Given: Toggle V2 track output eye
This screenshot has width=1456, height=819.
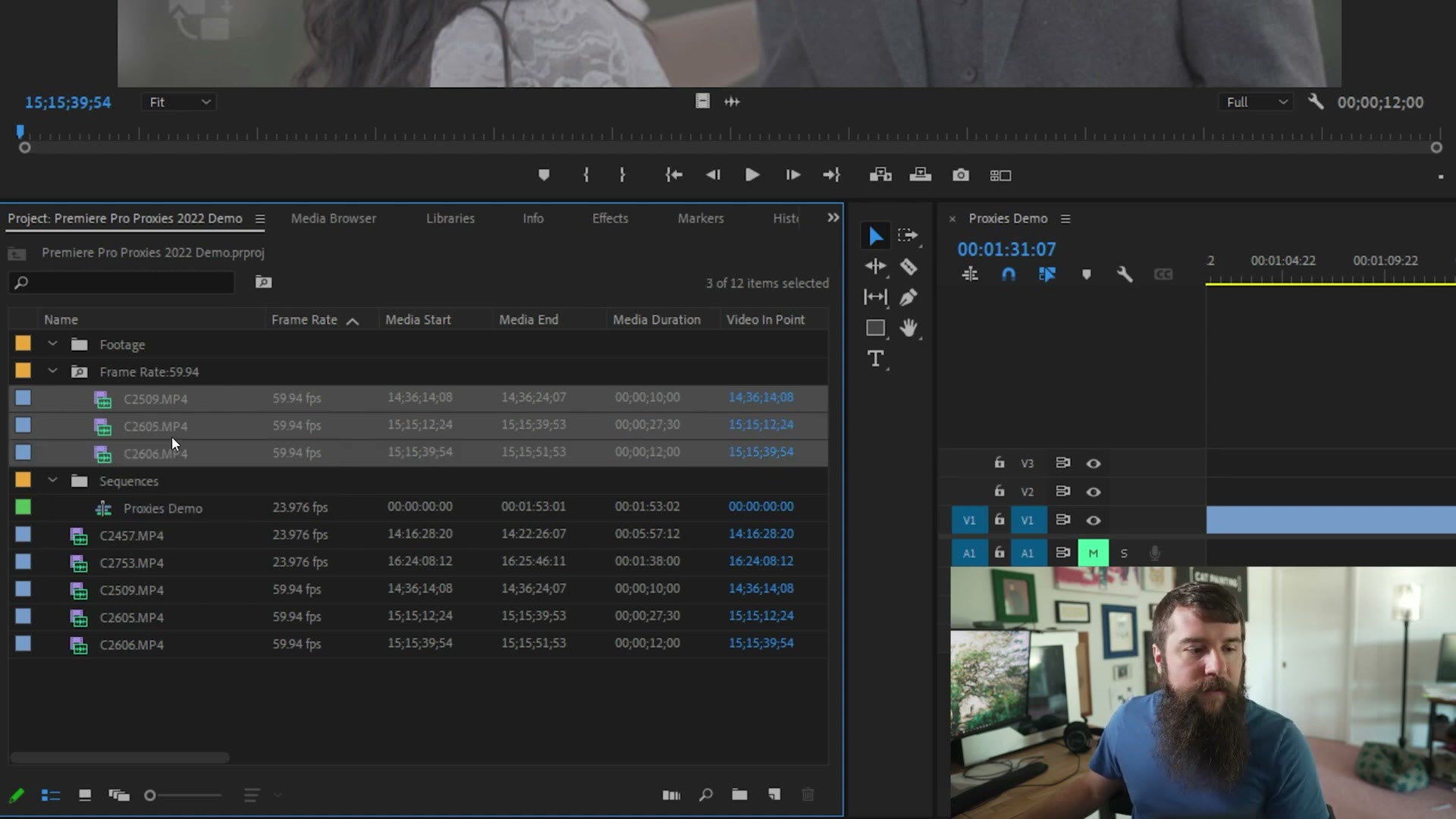Looking at the screenshot, I should pyautogui.click(x=1093, y=492).
